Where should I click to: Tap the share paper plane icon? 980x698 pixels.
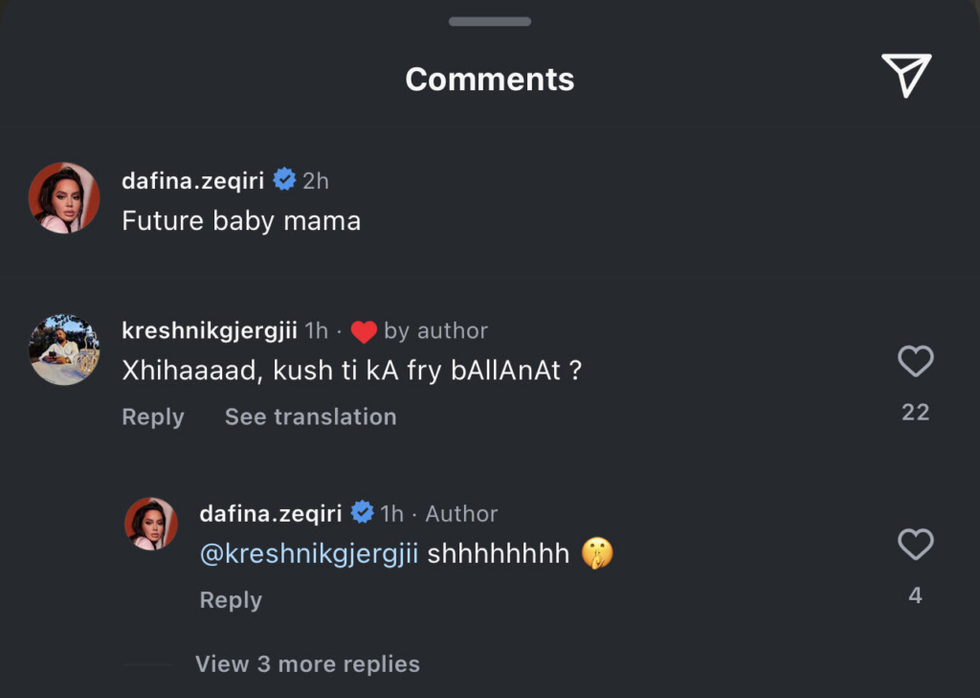coord(906,76)
